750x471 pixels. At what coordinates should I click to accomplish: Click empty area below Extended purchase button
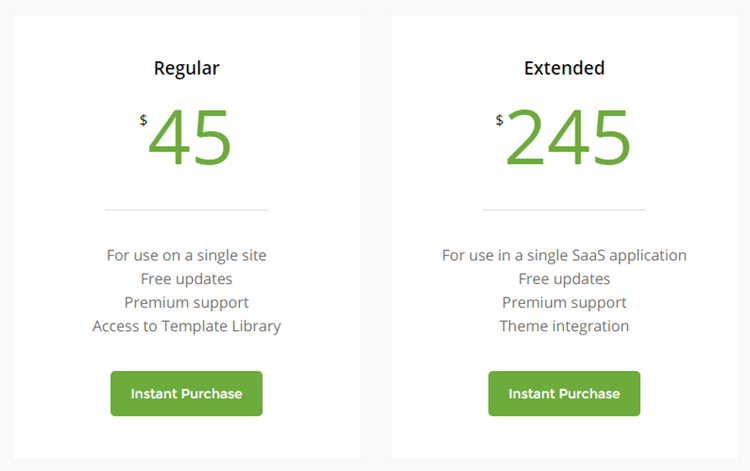(x=564, y=438)
